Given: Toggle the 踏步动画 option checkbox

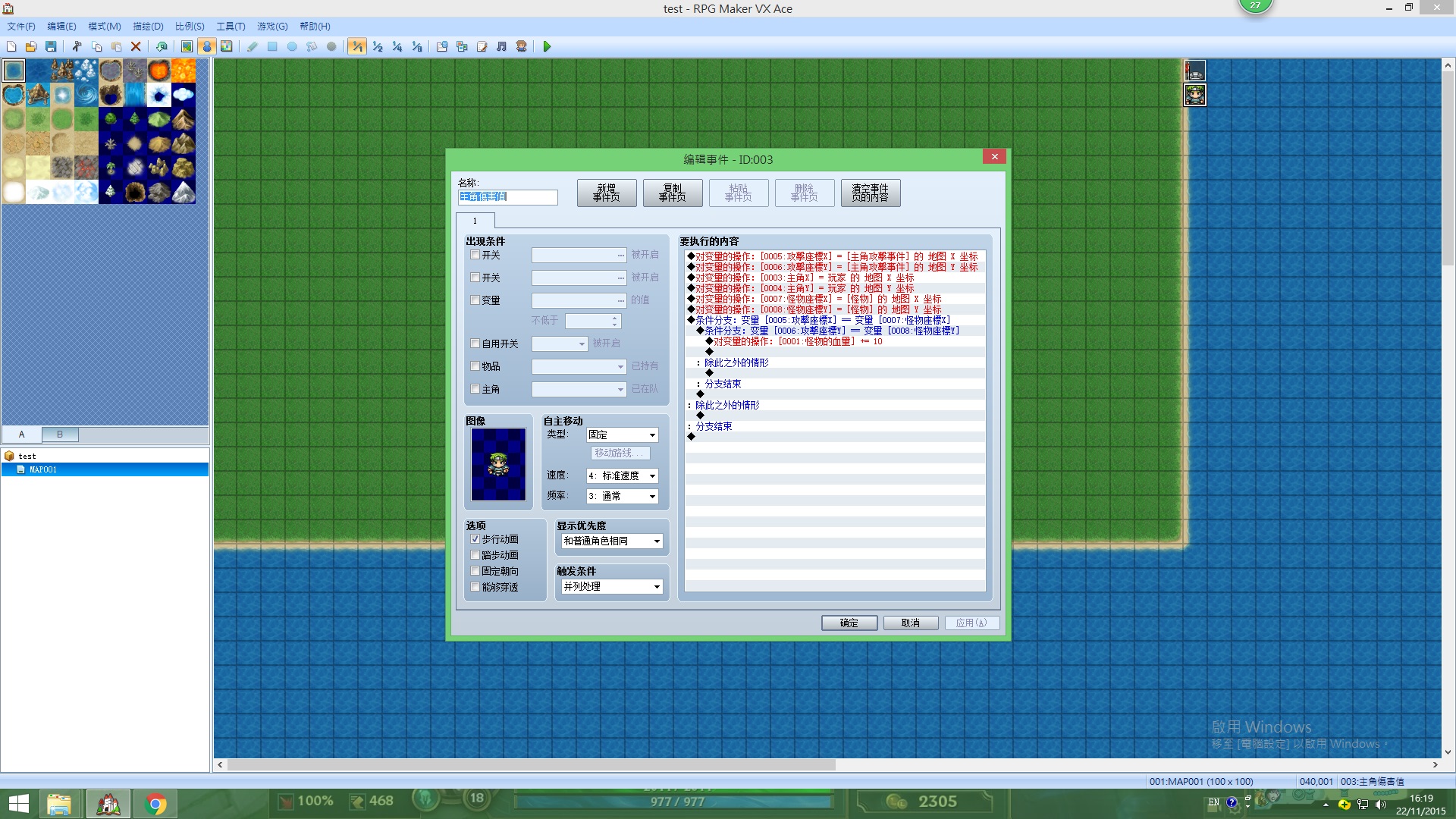Looking at the screenshot, I should coord(475,555).
